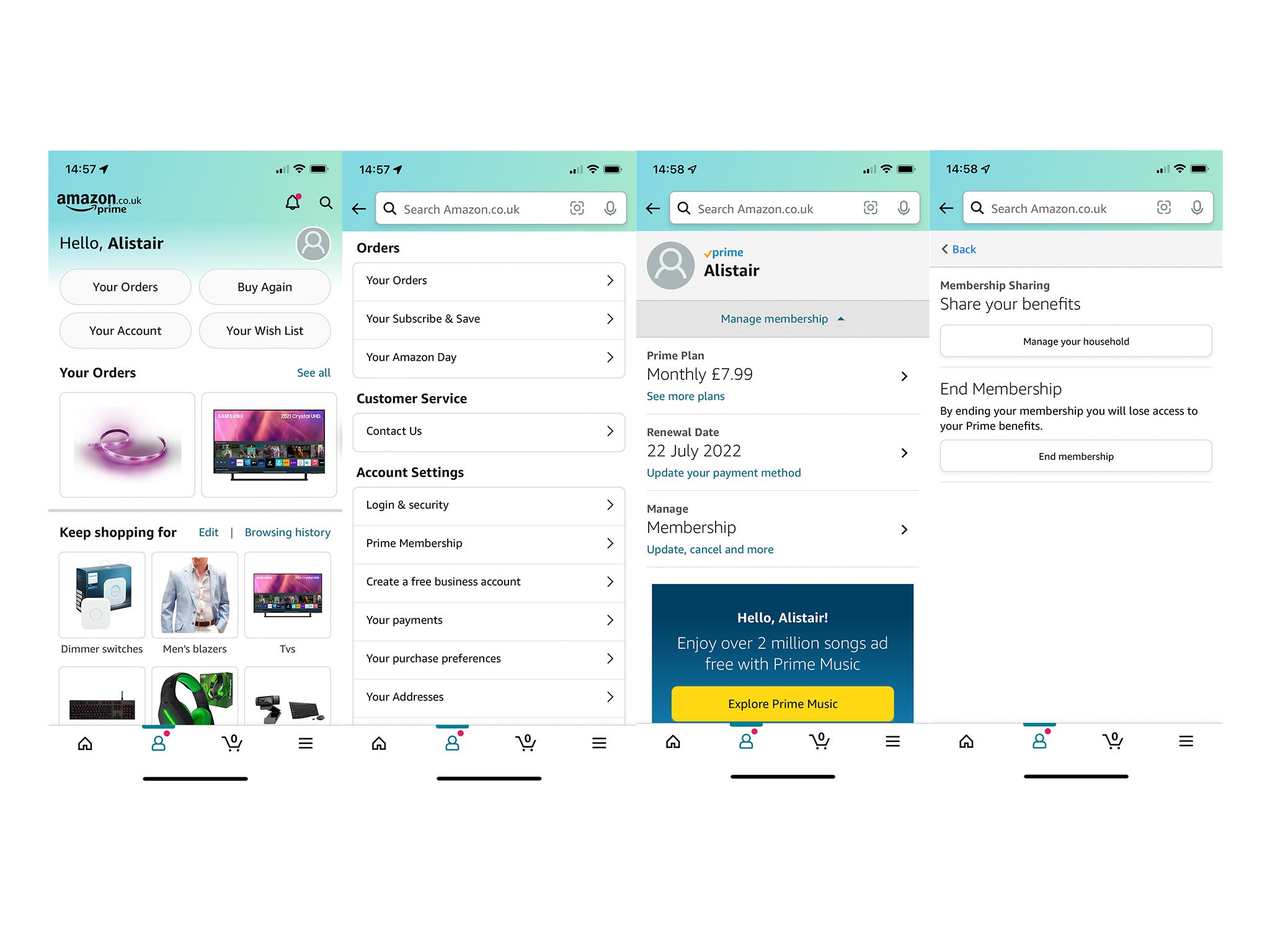
Task: Click Explore Prime Music button
Action: [x=782, y=703]
